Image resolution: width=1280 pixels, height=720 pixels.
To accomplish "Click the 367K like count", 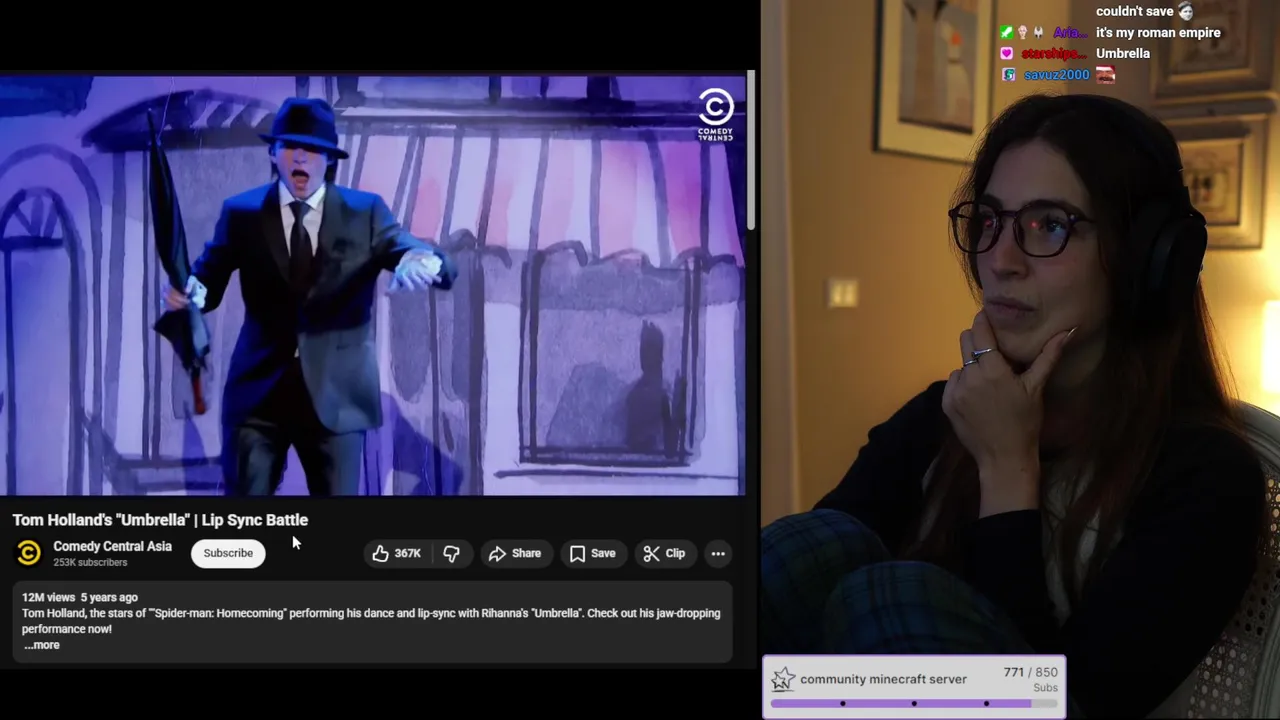I will [x=407, y=553].
